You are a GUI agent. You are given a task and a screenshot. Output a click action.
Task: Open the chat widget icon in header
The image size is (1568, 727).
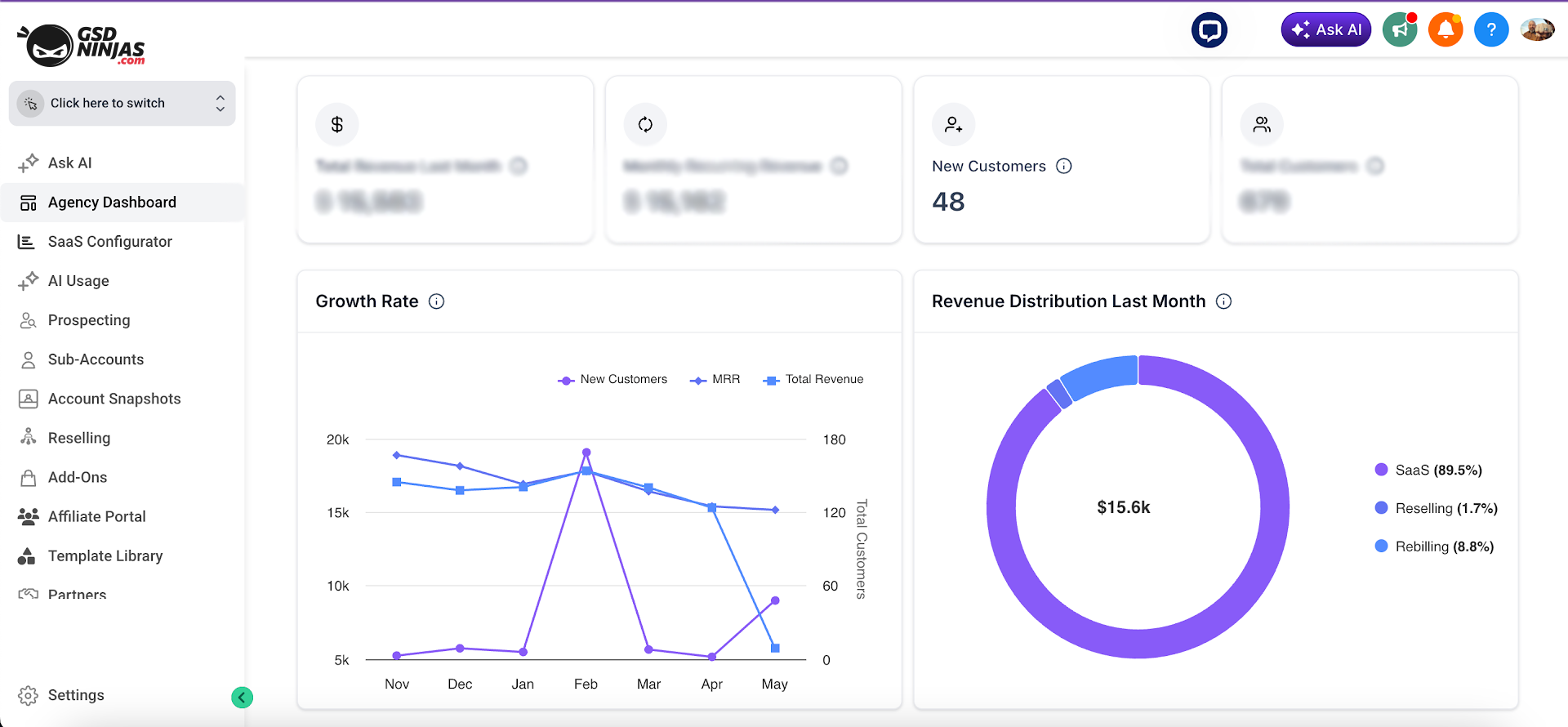coord(1209,30)
